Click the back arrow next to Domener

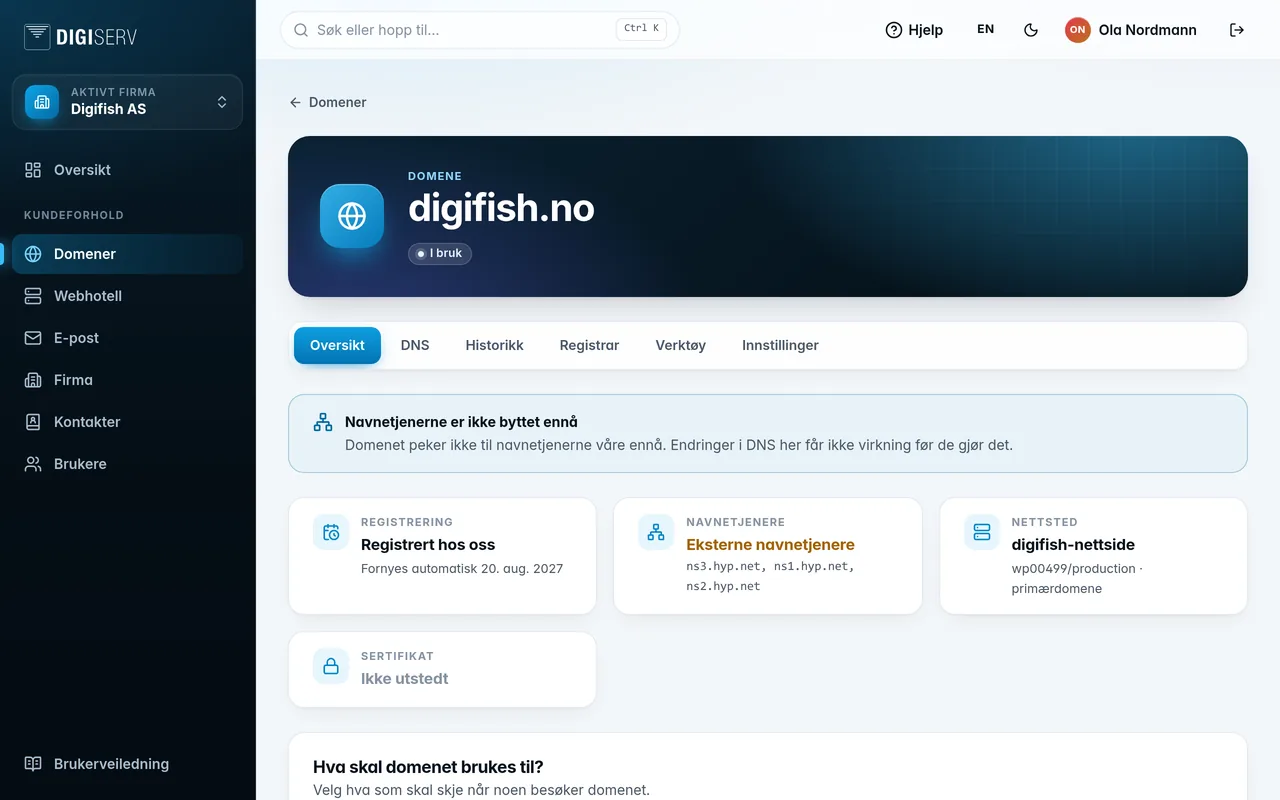[x=295, y=102]
